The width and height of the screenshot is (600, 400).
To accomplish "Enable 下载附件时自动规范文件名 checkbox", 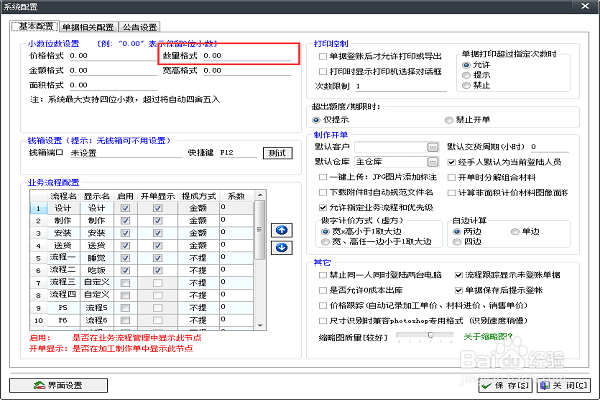I will (323, 193).
